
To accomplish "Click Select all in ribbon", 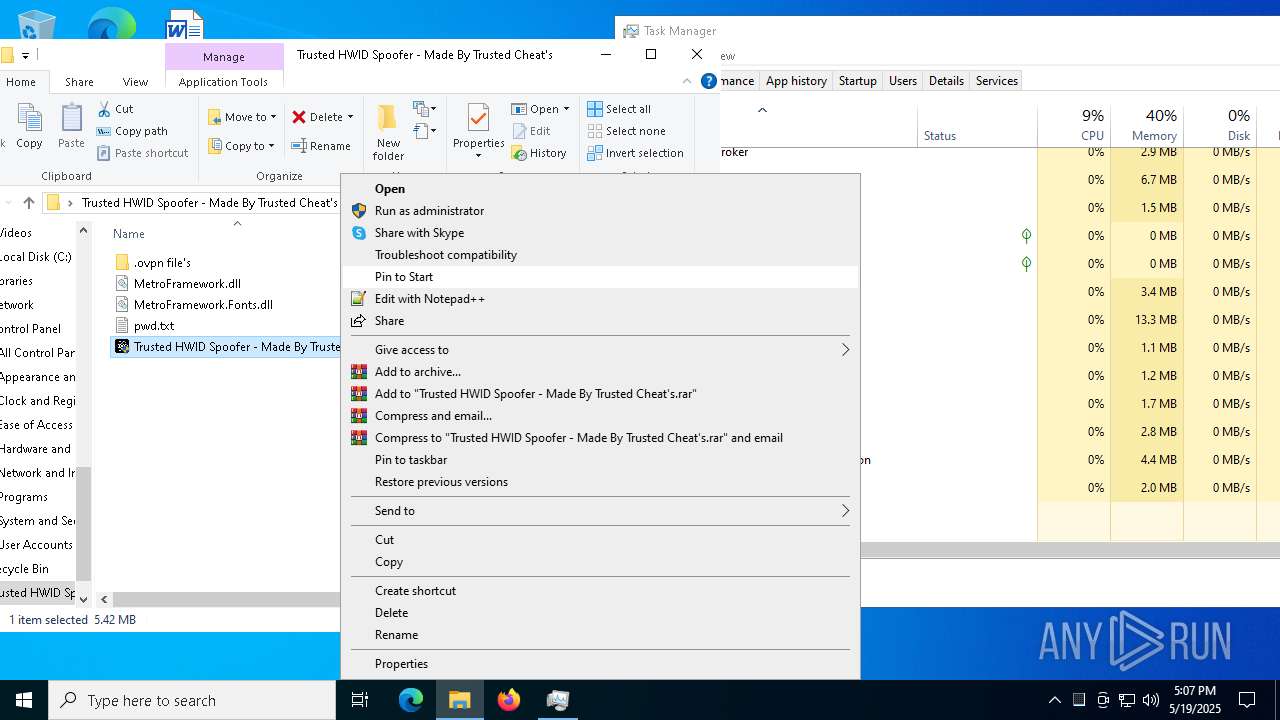I will click(619, 109).
